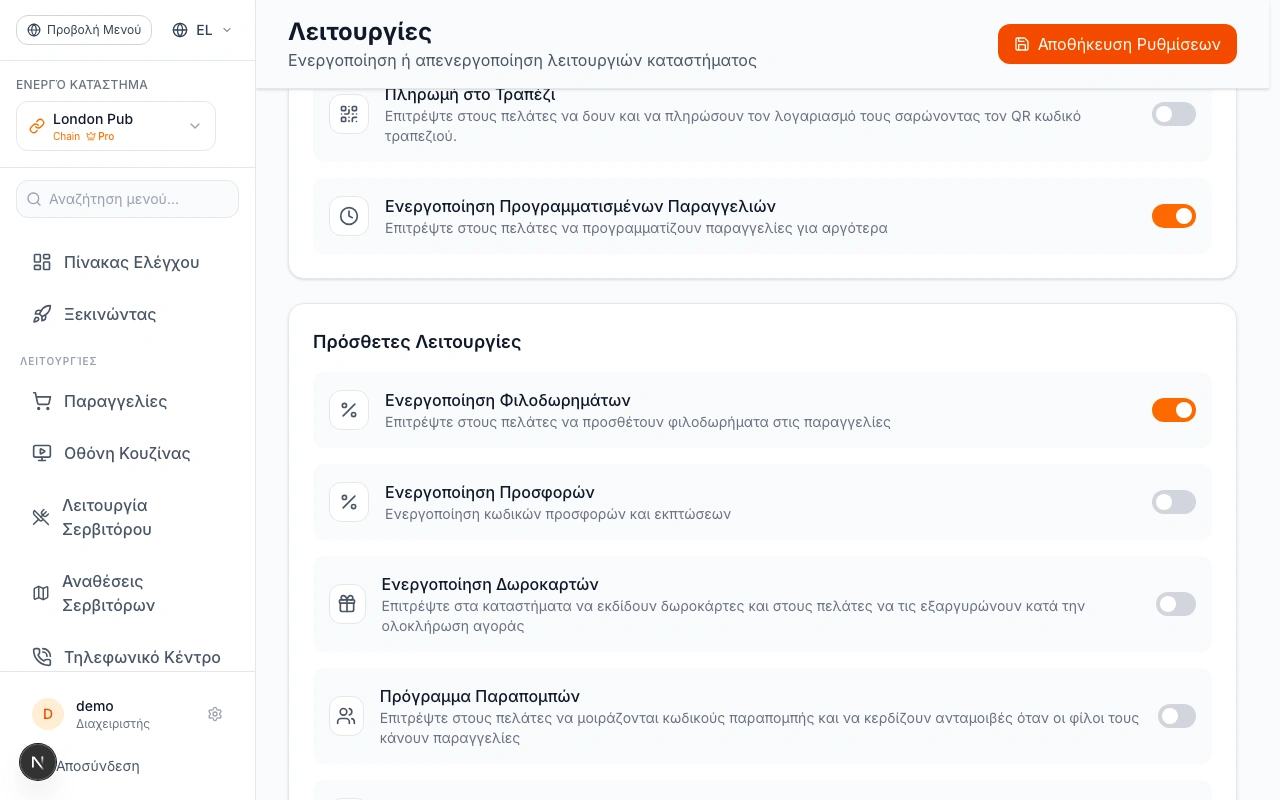
Task: Open Πίνακας Ελέγχου in the sidebar
Action: [128, 262]
